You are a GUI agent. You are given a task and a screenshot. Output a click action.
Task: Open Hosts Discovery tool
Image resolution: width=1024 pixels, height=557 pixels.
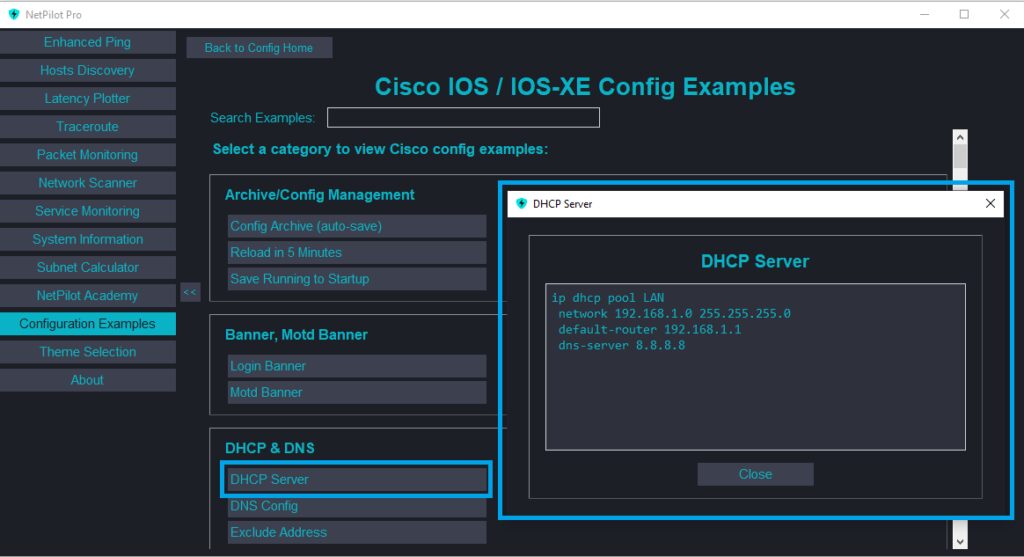(x=88, y=71)
